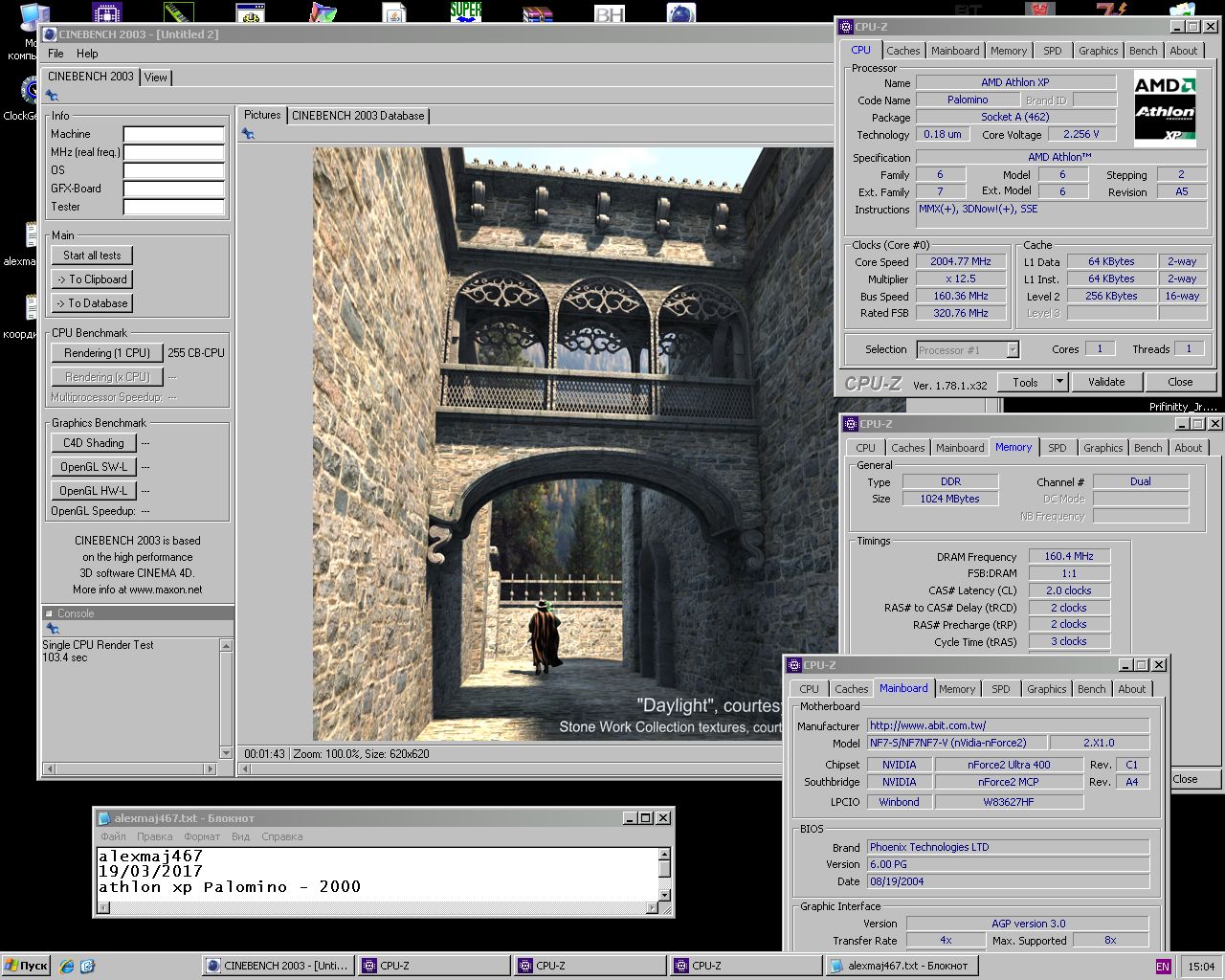Open the Graphics tab in the CPU-Z motherboard window
1225x980 pixels.
pos(1046,689)
